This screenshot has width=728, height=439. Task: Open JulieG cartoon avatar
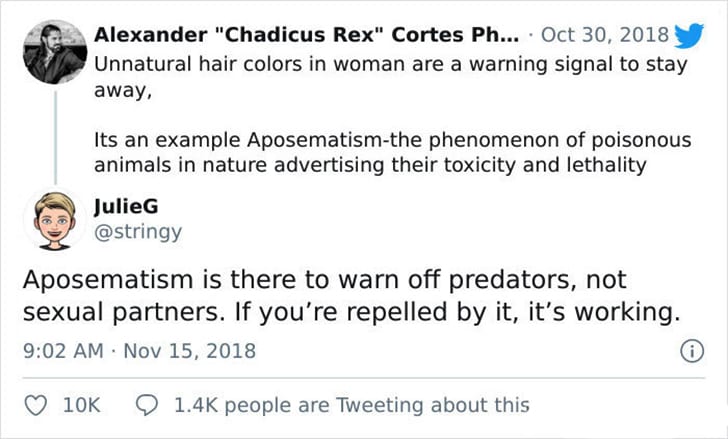pos(55,221)
